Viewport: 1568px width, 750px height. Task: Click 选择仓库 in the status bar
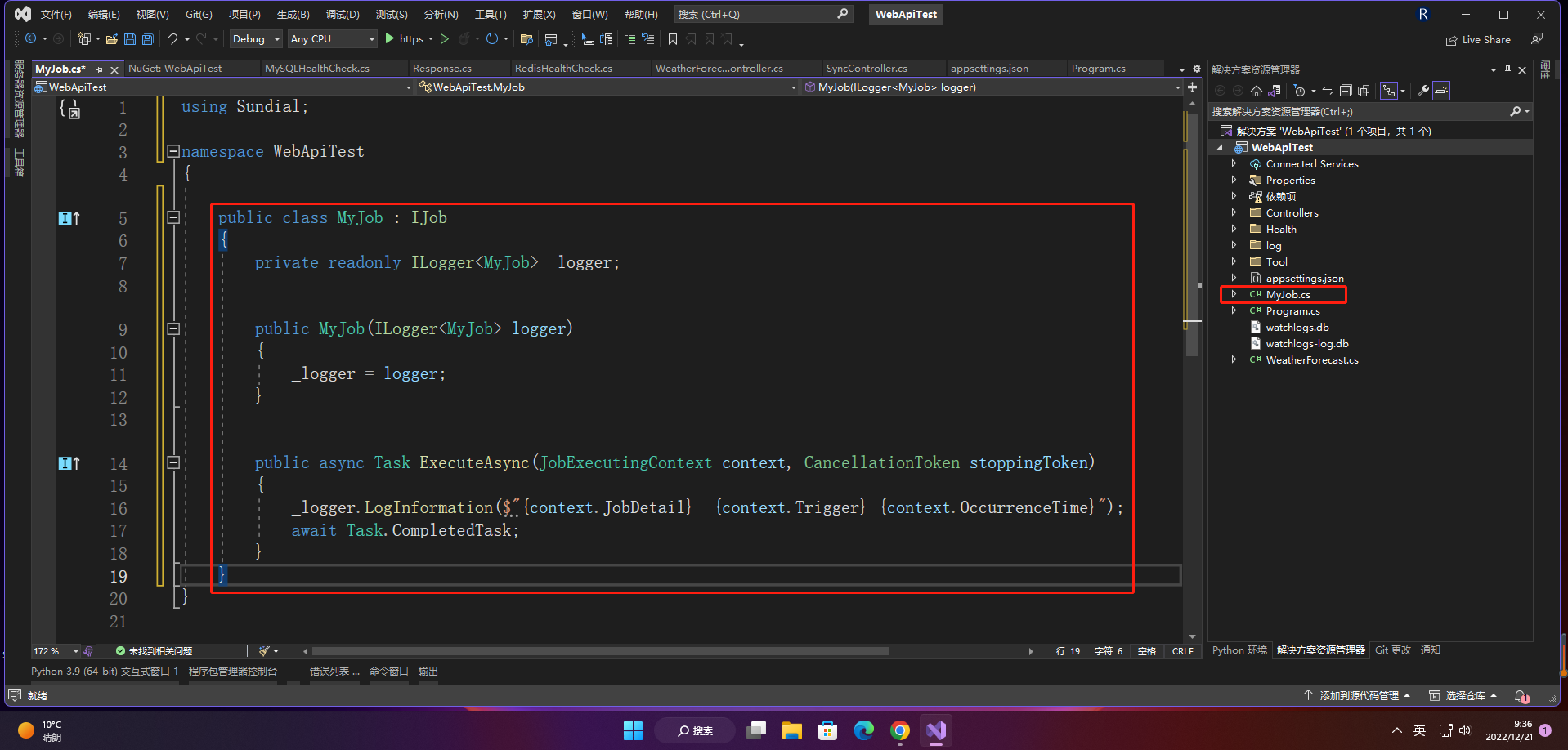pos(1463,696)
